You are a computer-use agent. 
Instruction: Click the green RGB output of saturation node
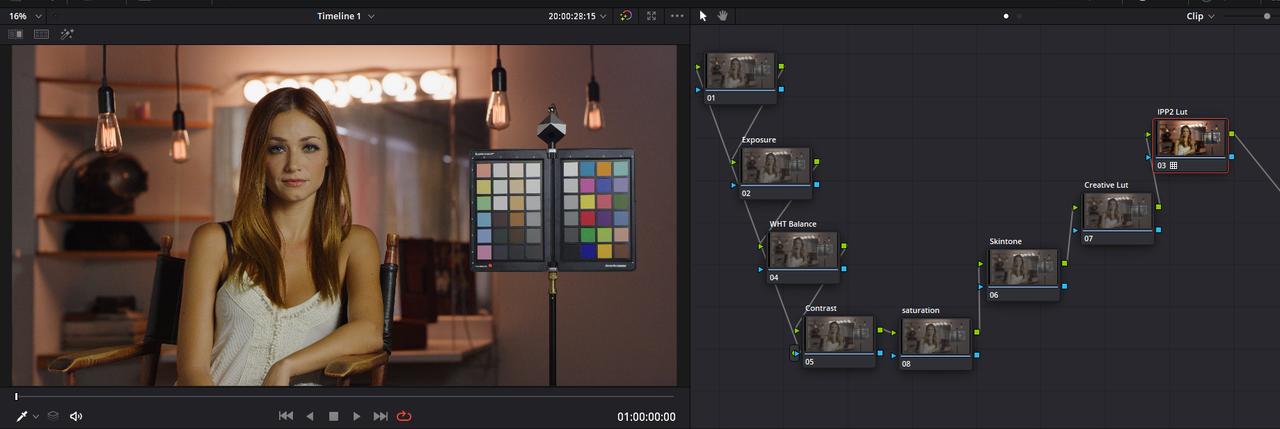[976, 331]
